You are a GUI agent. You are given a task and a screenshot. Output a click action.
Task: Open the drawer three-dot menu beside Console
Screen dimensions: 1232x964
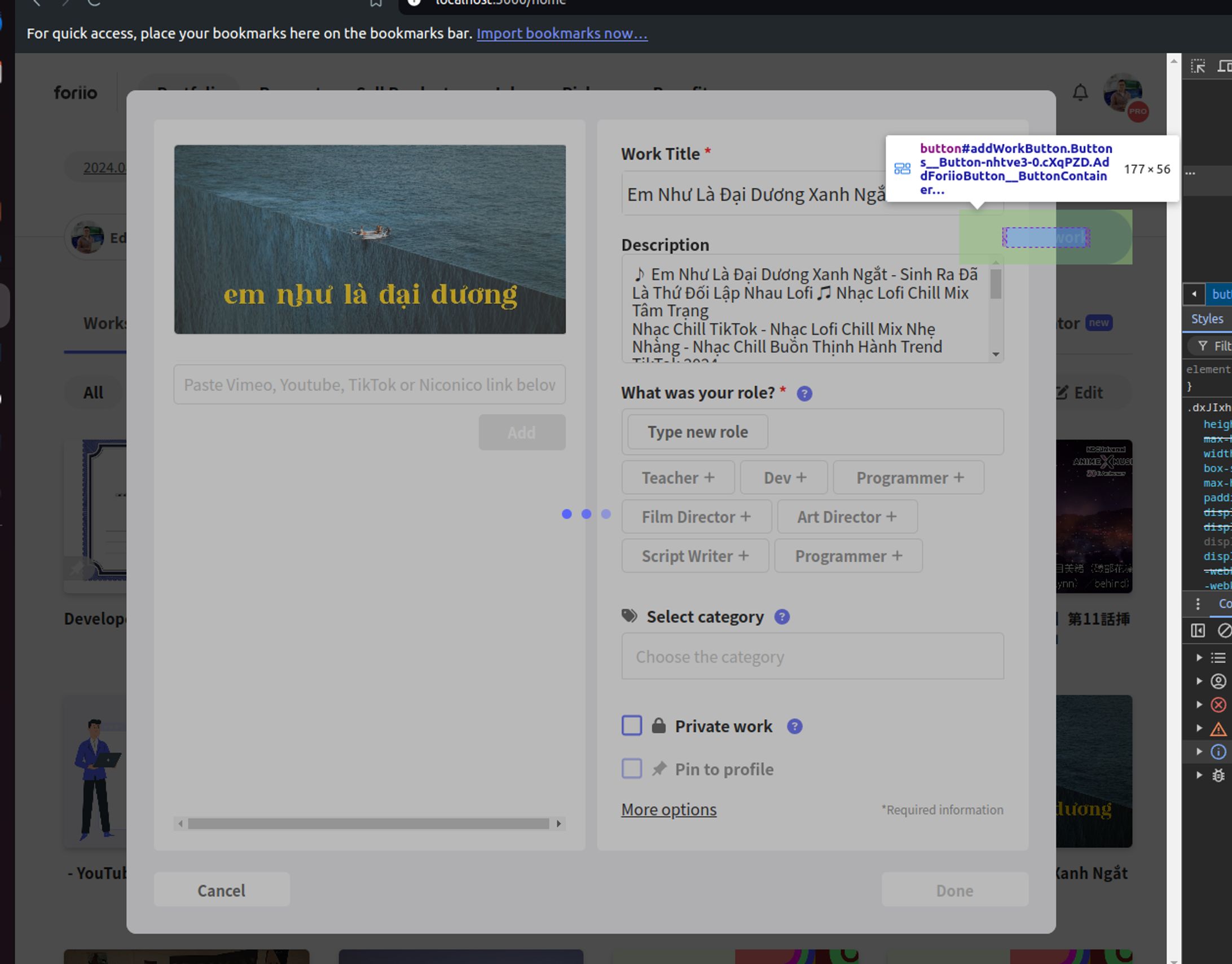pos(1198,604)
